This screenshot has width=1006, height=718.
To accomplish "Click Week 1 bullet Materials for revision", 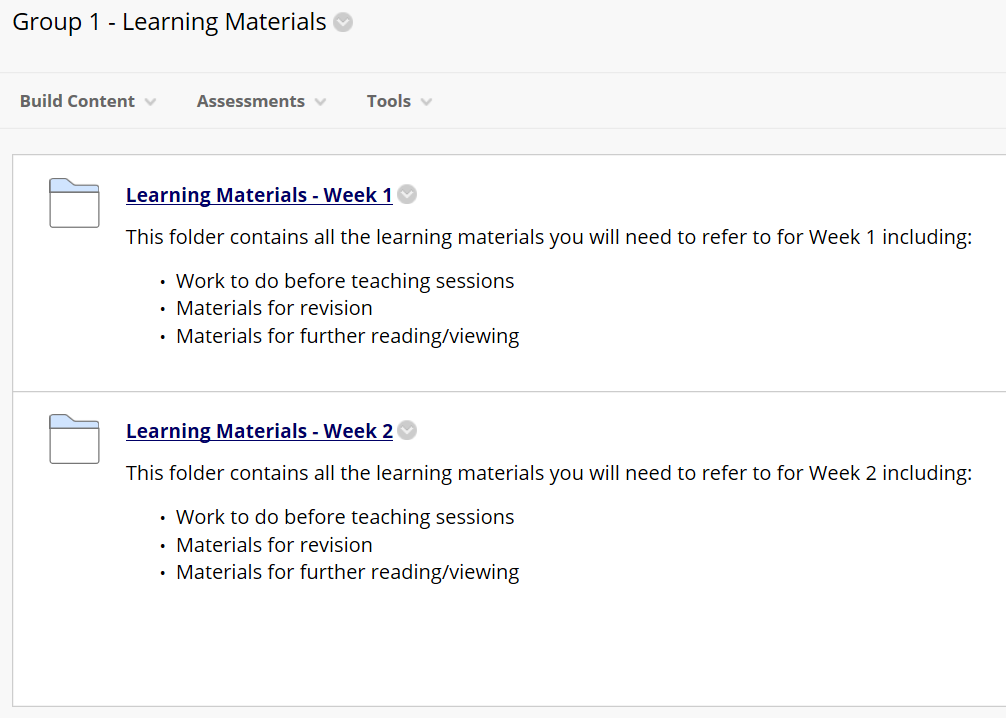I will pos(275,308).
